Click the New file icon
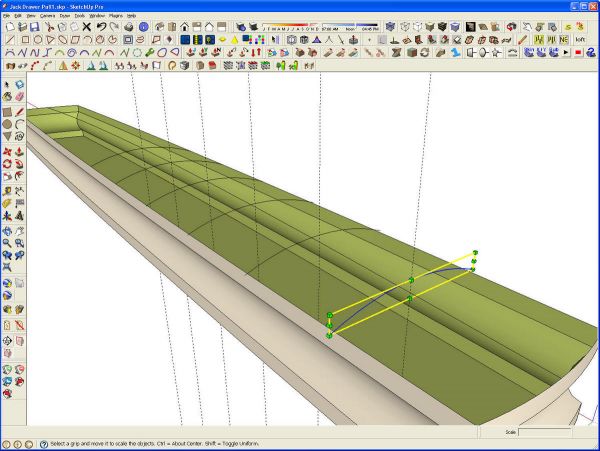 (x=10, y=27)
